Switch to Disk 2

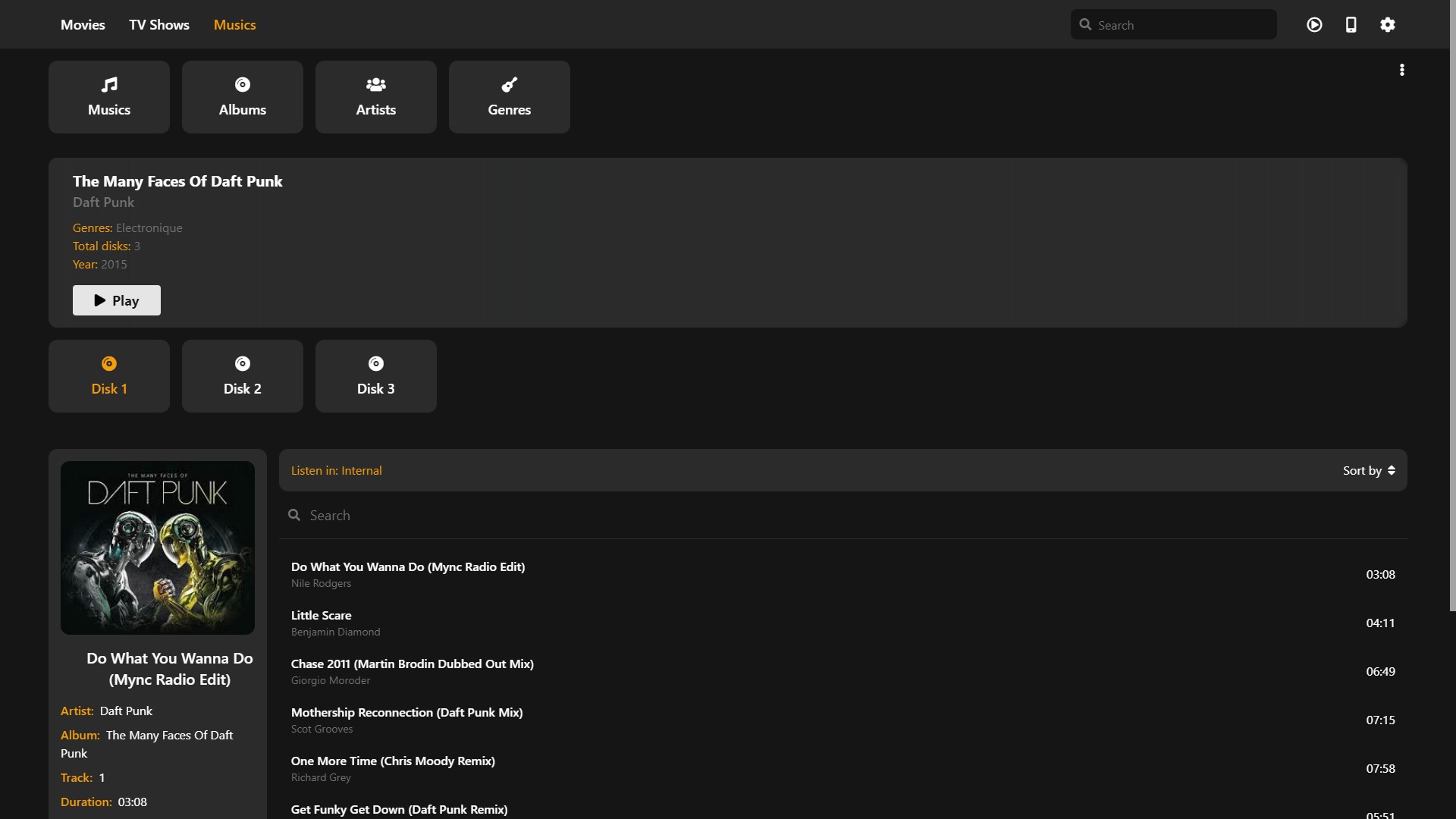point(243,376)
